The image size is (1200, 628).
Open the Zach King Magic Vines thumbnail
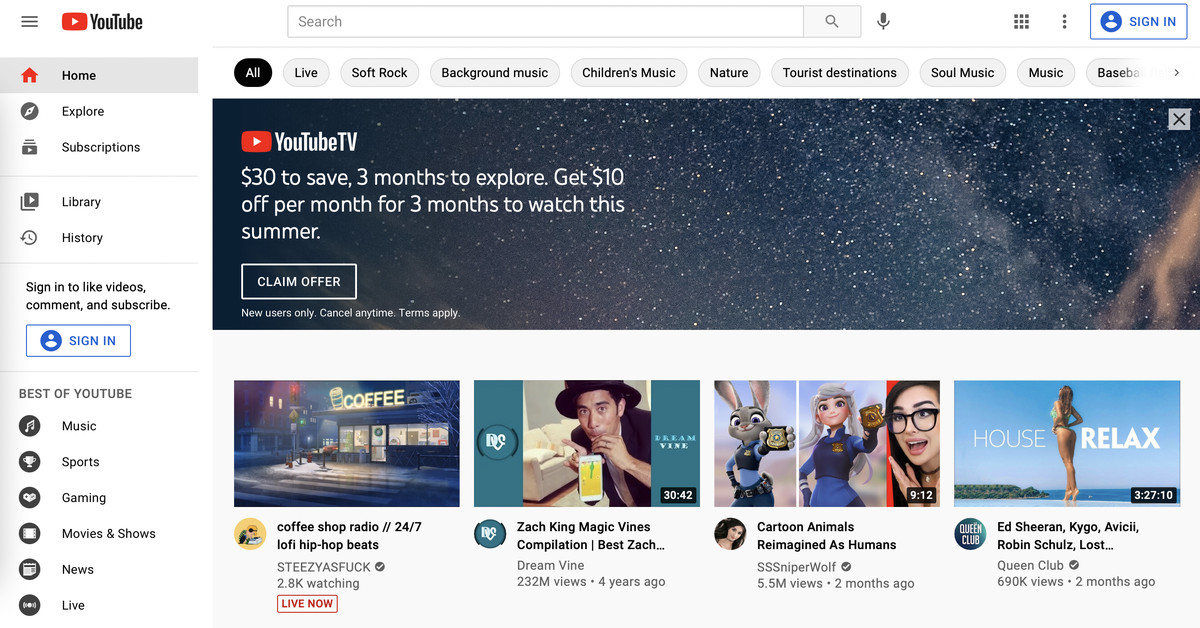point(587,443)
